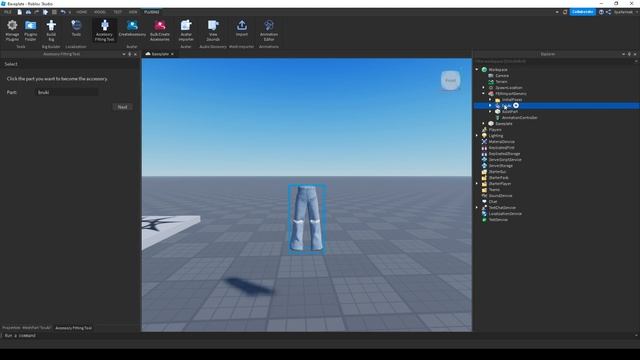Select ReplicatedStorage in Explorer
640x360 pixels.
(x=504, y=154)
